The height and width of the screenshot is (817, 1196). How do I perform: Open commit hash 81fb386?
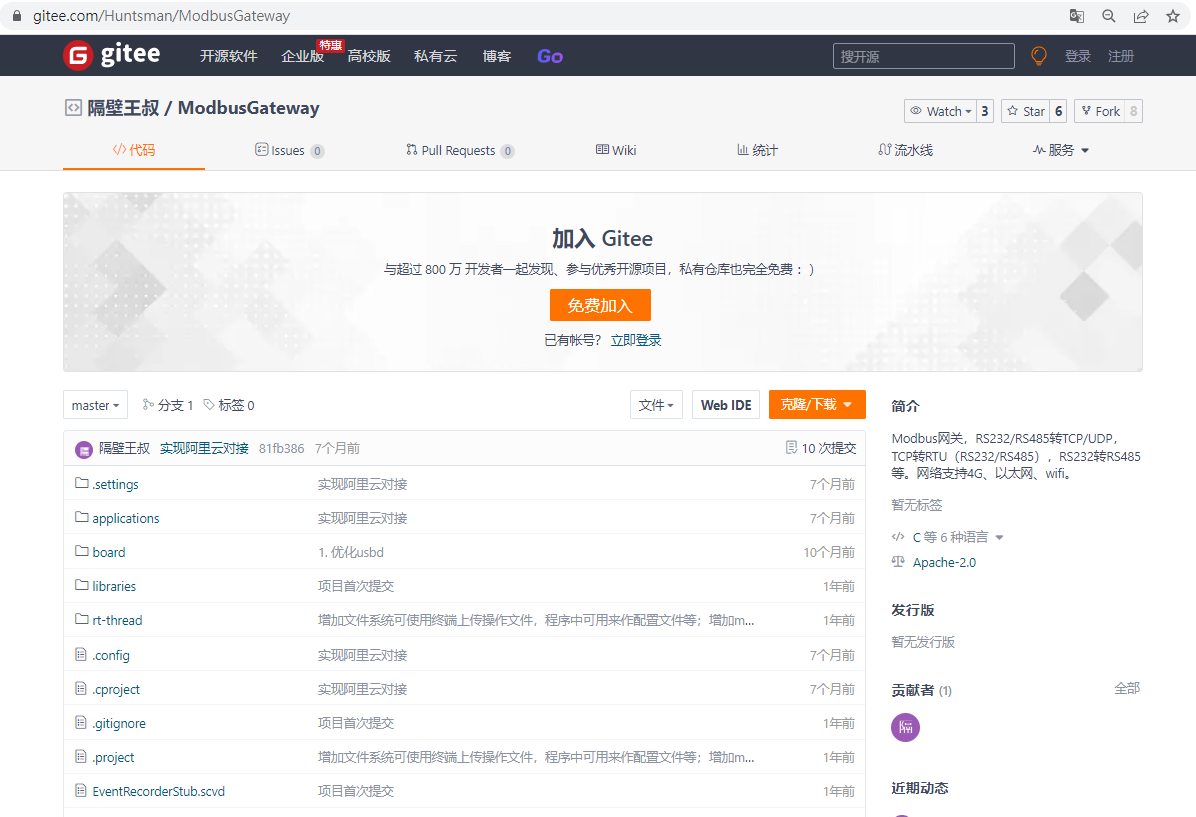pos(281,449)
